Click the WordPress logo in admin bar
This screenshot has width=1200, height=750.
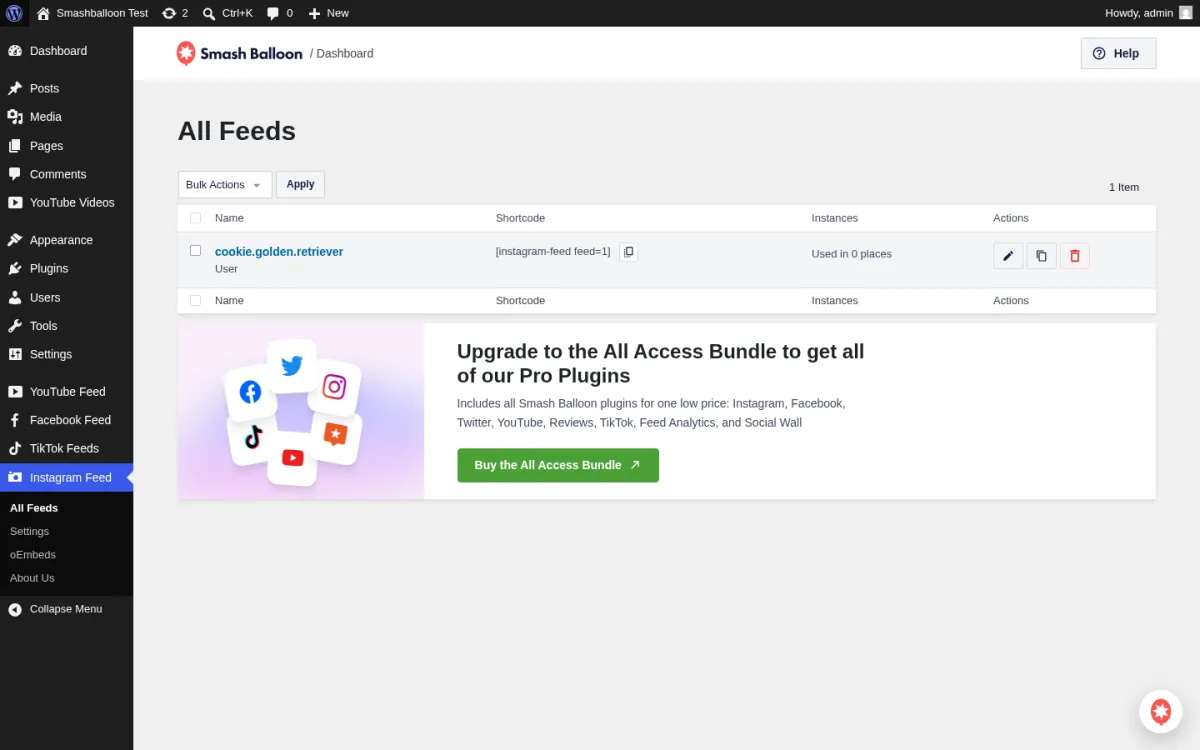(x=14, y=13)
